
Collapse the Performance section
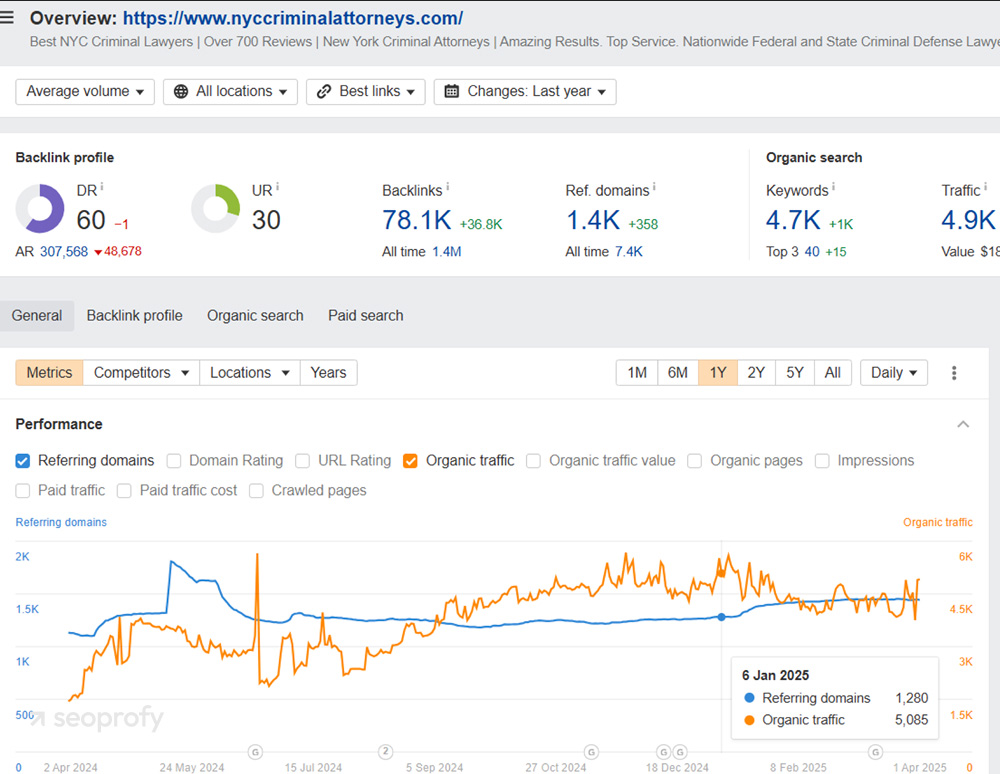pos(963,425)
